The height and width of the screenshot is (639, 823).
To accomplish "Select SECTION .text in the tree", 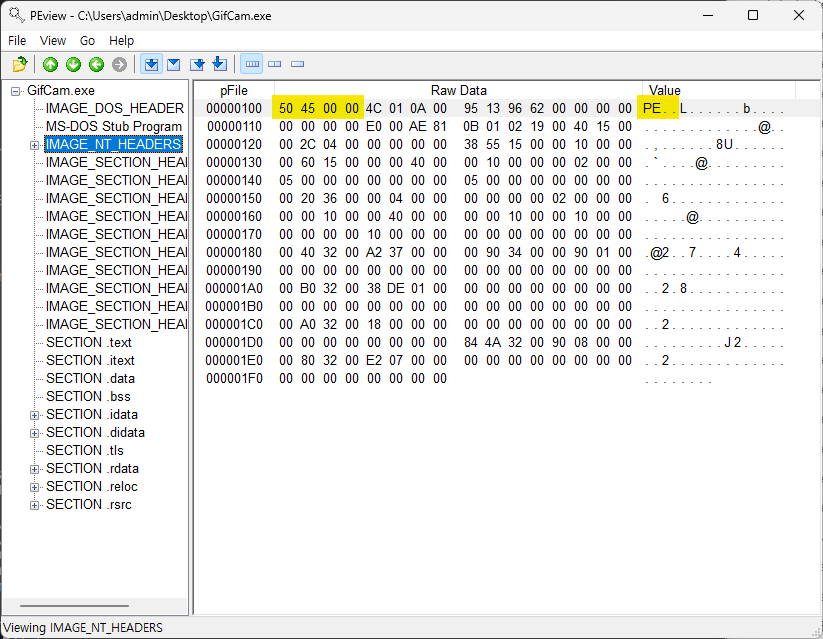I will [x=89, y=343].
